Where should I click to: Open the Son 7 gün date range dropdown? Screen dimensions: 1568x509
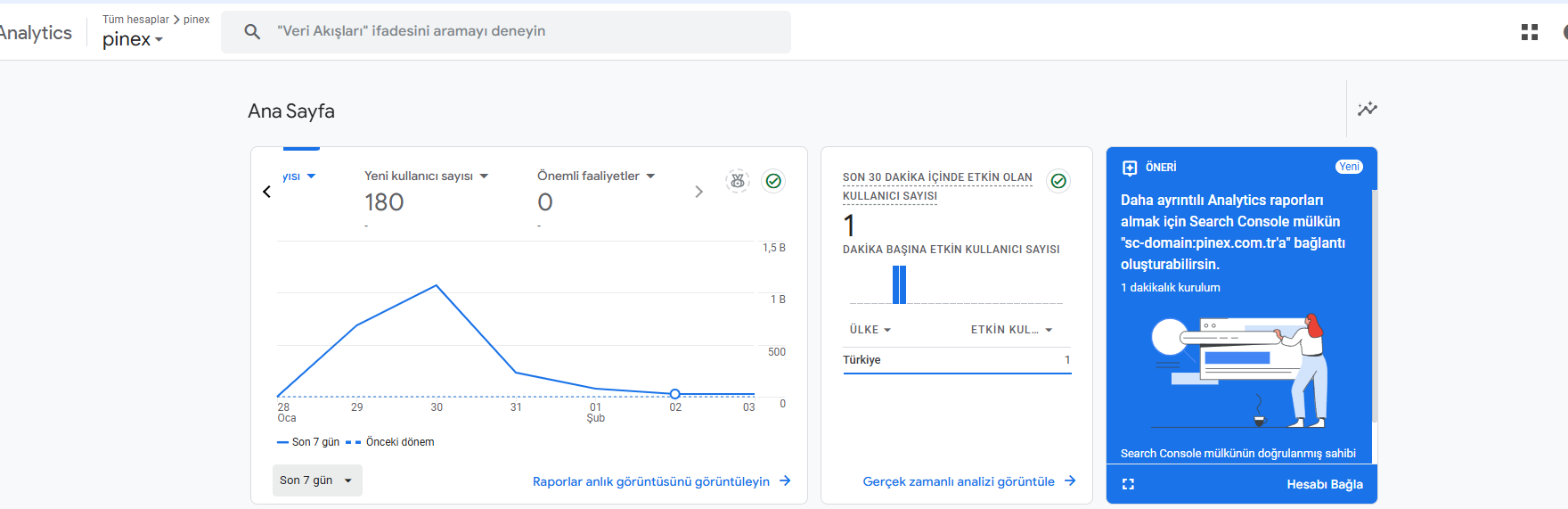[317, 480]
